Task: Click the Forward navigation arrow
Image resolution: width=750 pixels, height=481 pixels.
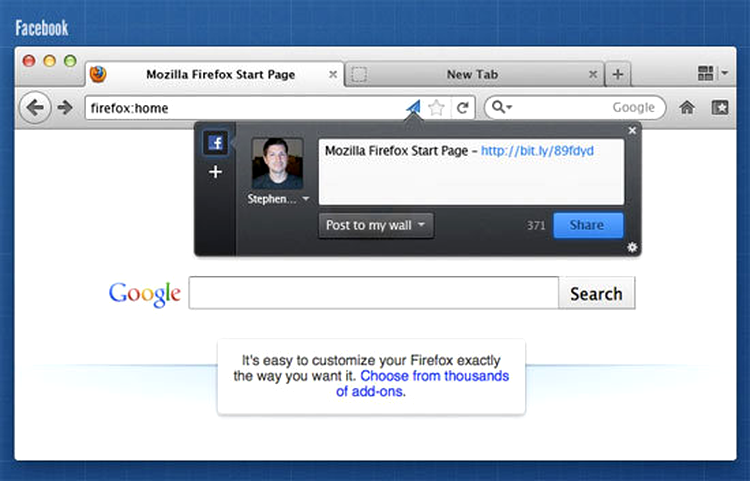Action: (65, 108)
